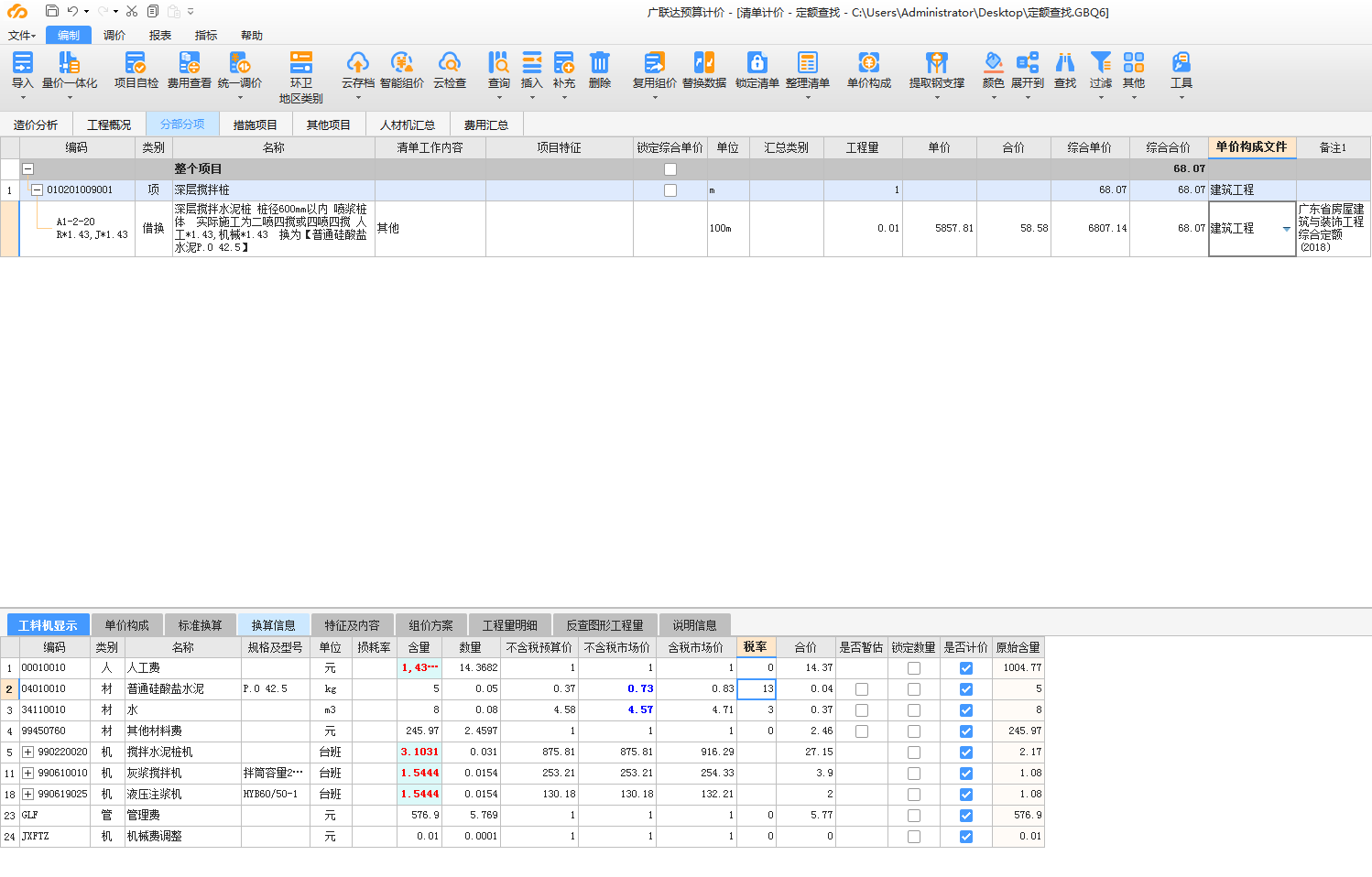Open the quick access toolbar customize arrow
The image size is (1372, 877).
point(191,12)
